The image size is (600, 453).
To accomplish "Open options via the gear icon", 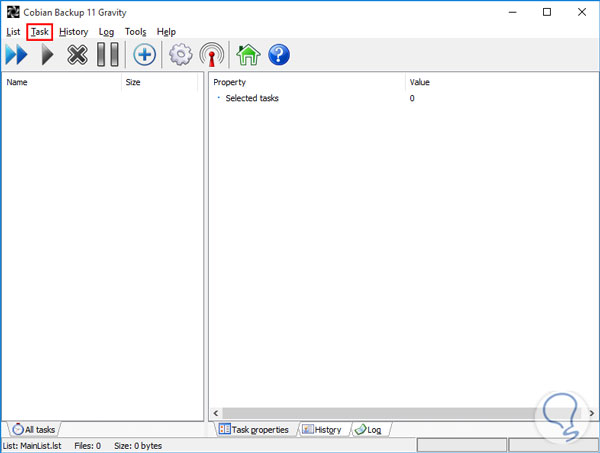I will coord(181,55).
